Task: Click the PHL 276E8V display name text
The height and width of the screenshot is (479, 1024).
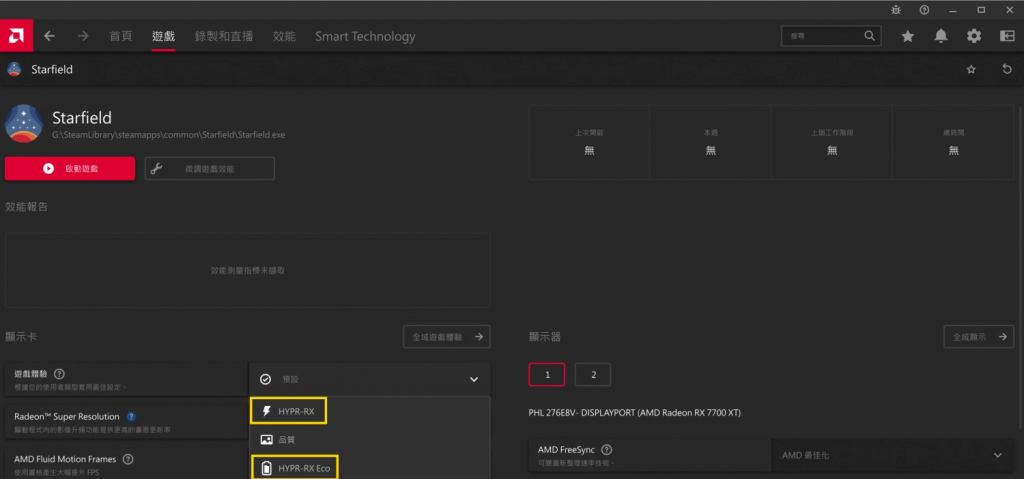Action: click(635, 413)
